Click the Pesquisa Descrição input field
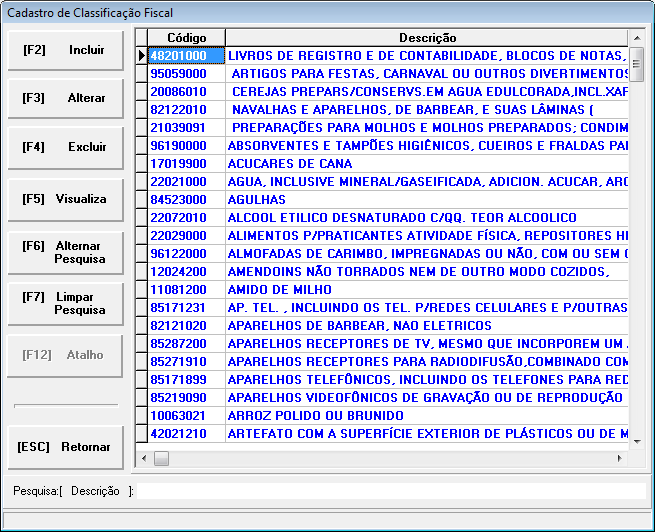 click(390, 491)
